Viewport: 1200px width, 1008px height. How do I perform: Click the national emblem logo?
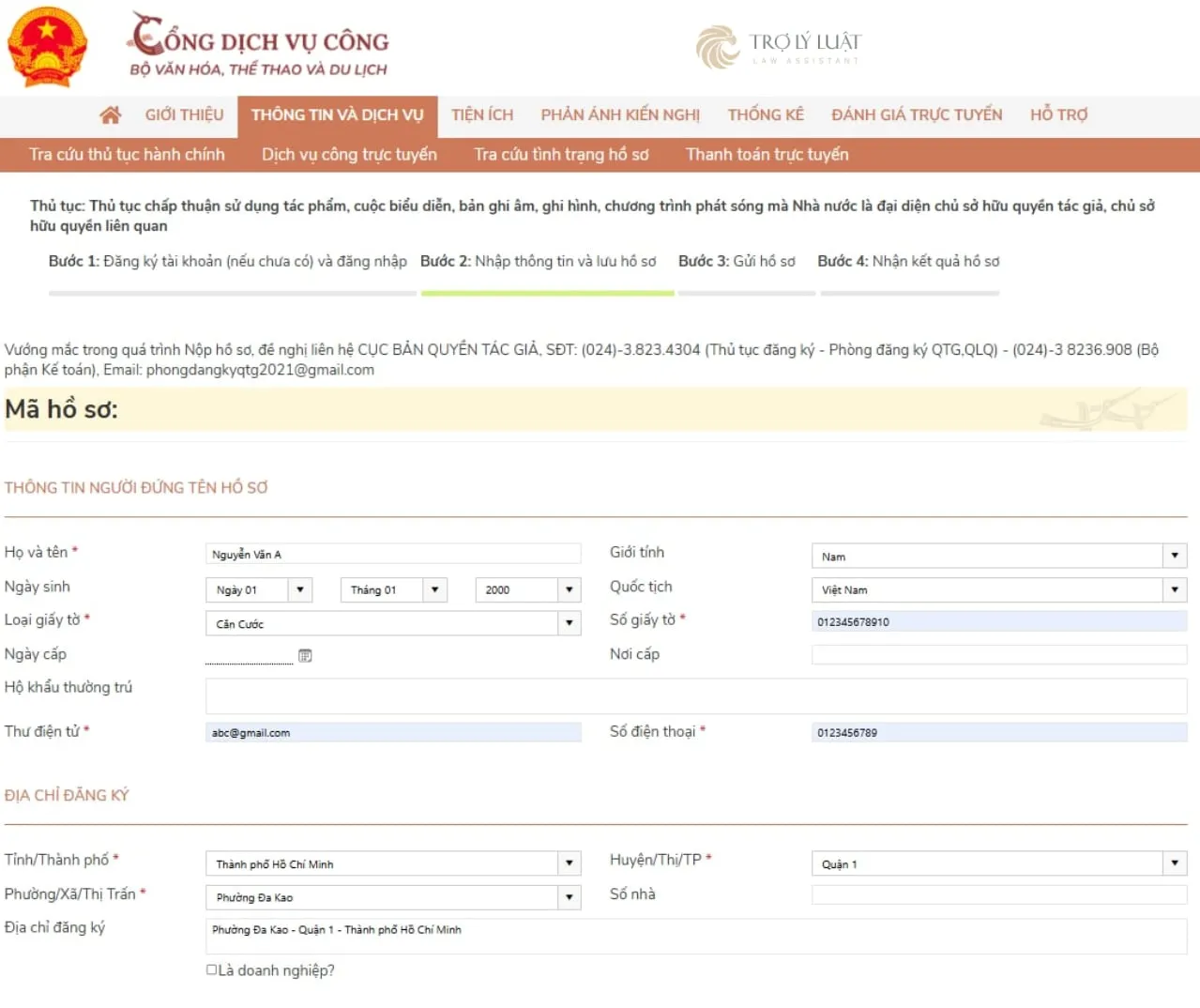click(47, 47)
